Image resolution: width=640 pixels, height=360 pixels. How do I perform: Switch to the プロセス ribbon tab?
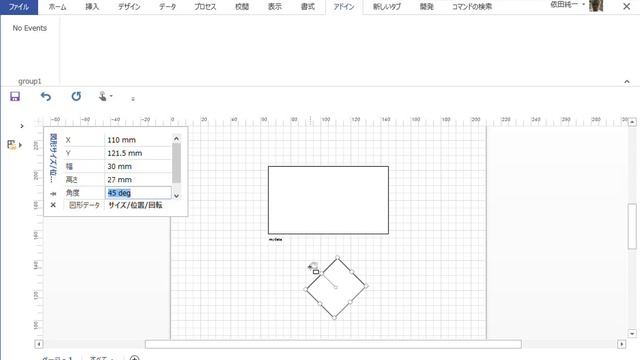coord(205,7)
